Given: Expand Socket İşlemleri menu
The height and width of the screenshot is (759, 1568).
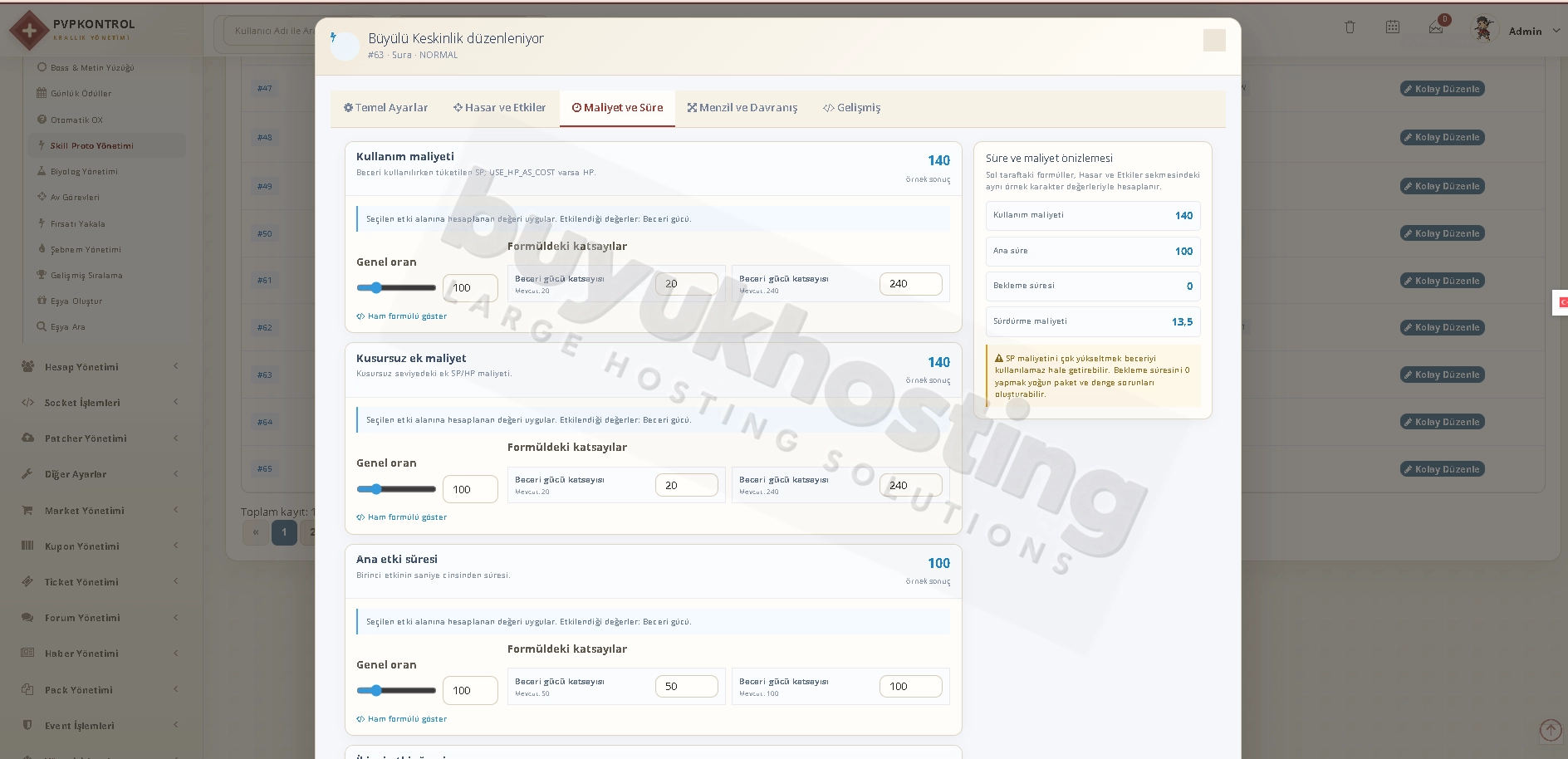Looking at the screenshot, I should tap(100, 403).
